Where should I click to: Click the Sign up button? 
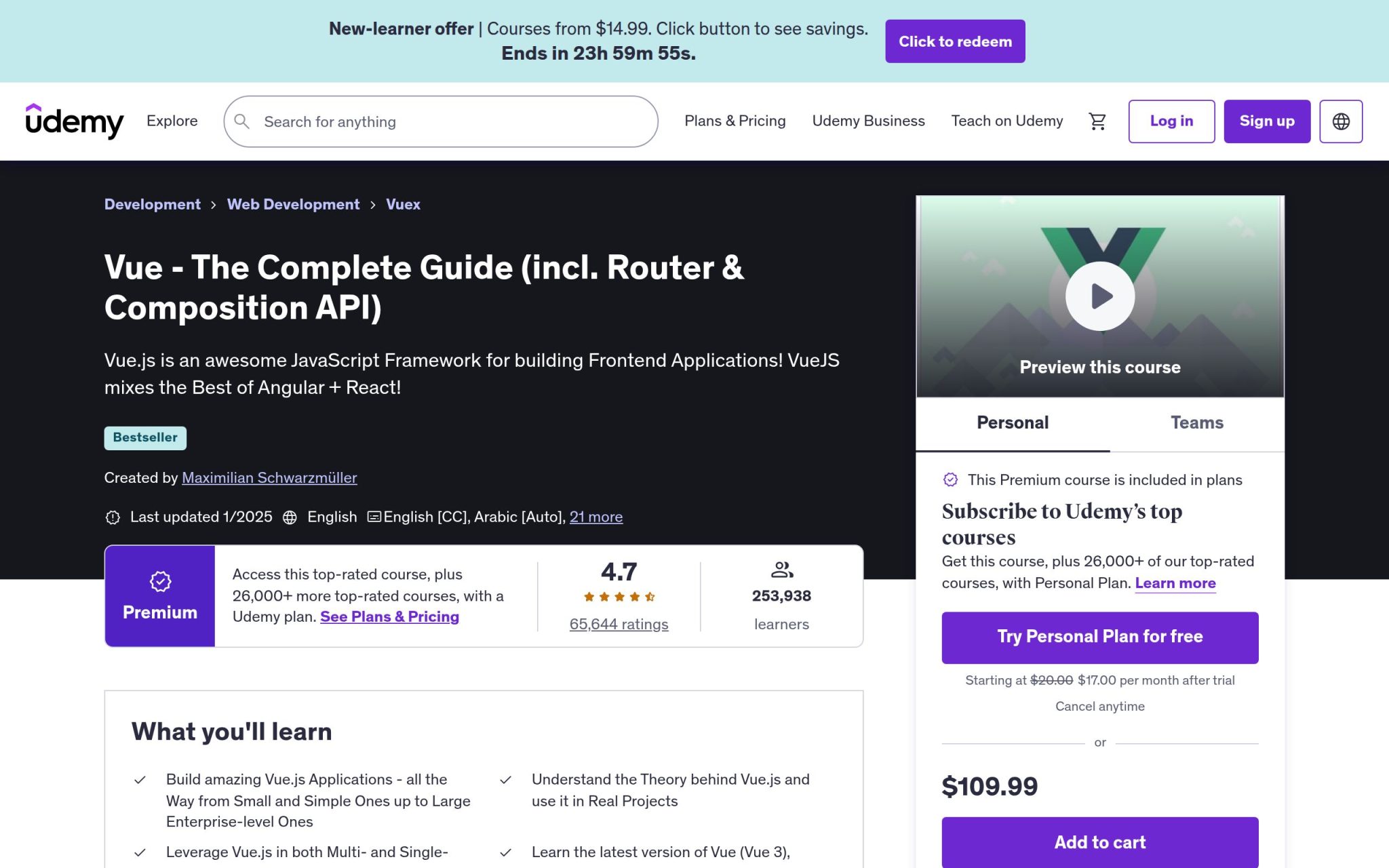click(1267, 121)
